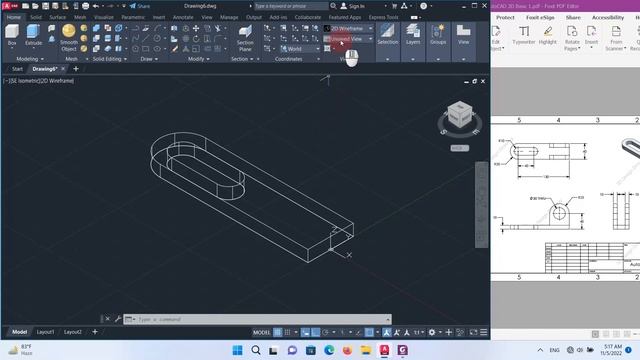Click the WCS label below the ViewCube

(x=460, y=148)
